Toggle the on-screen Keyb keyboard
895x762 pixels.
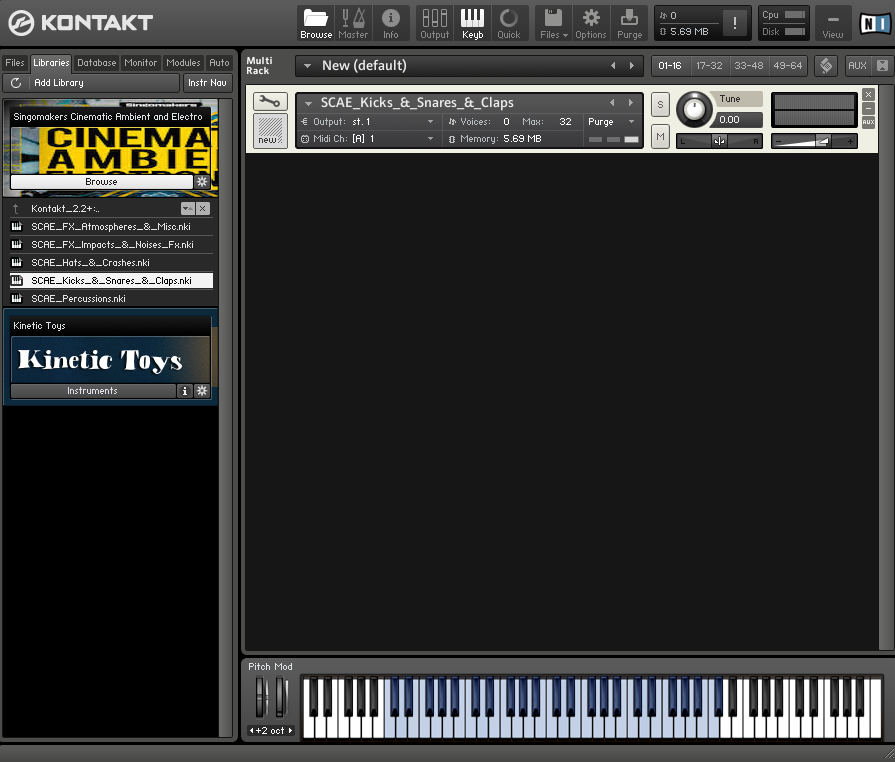(472, 23)
